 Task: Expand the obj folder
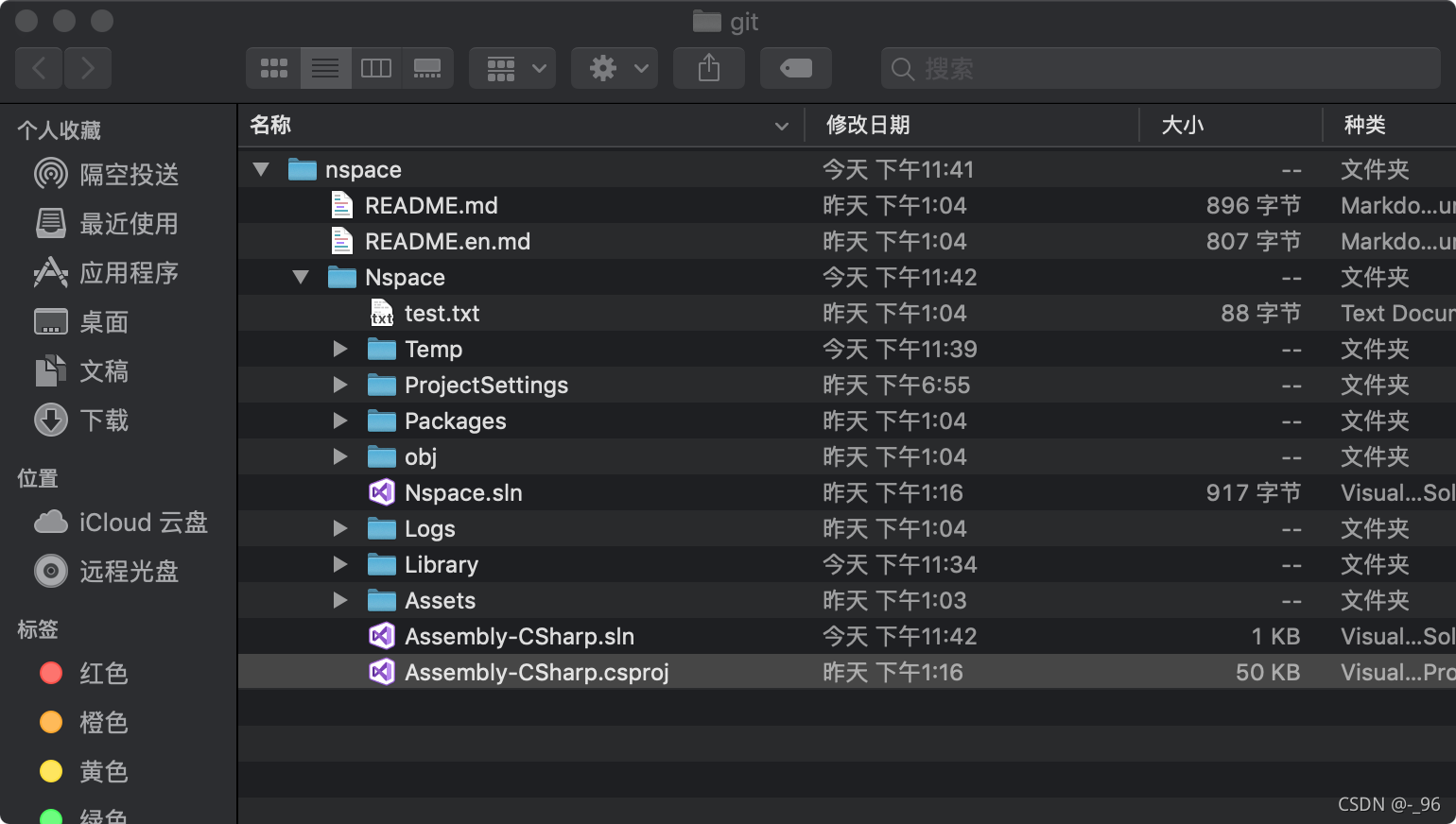340,457
